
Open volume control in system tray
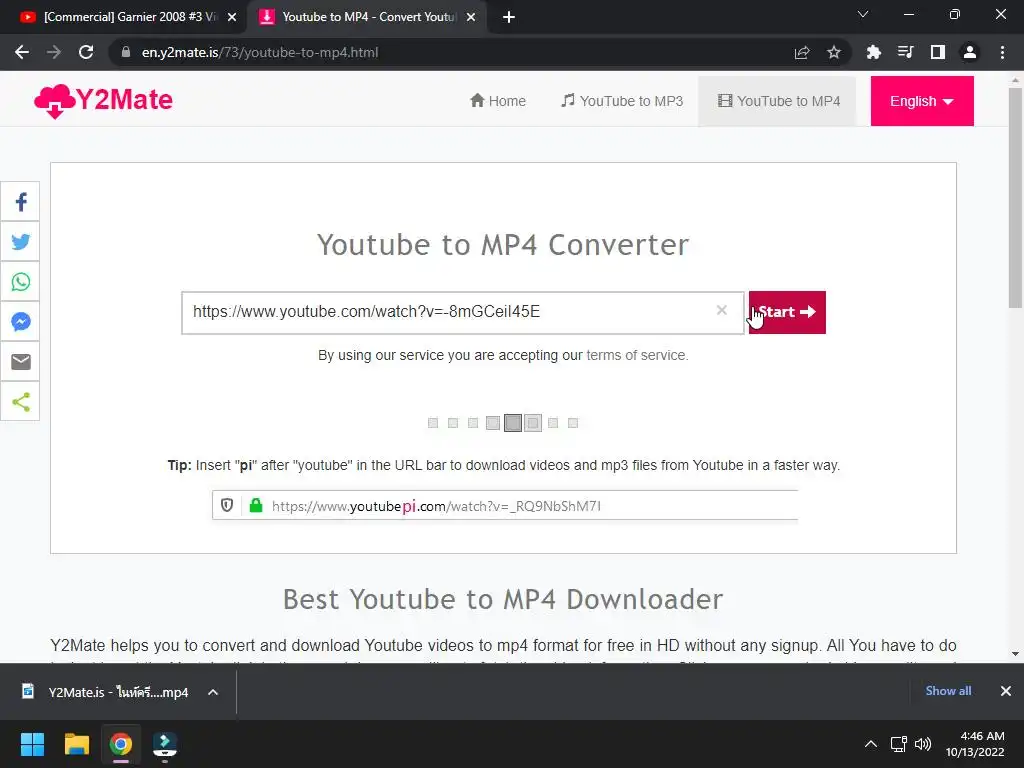point(923,744)
